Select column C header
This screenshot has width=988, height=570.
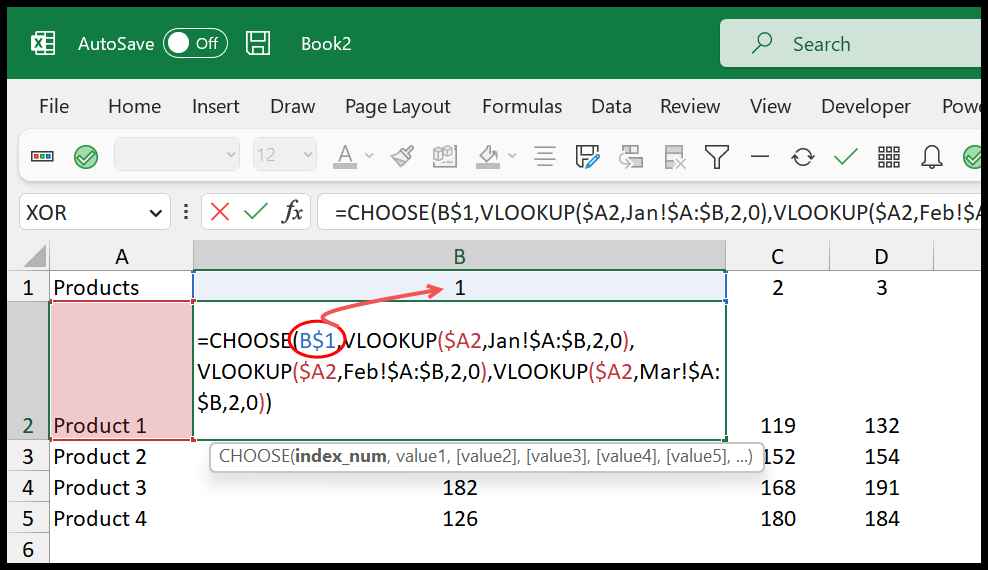[778, 256]
